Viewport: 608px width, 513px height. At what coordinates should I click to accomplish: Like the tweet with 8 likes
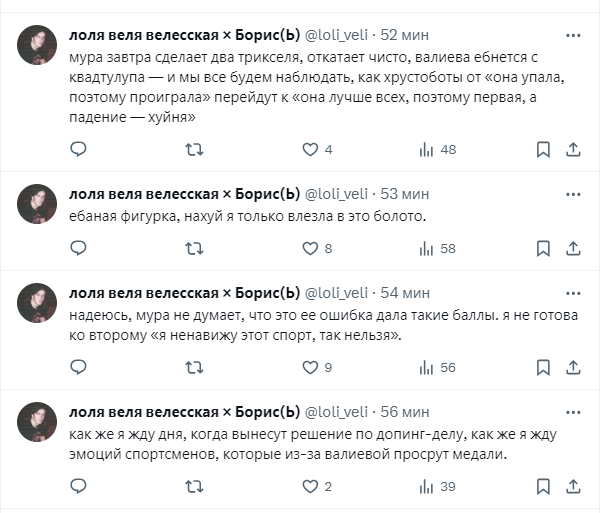(310, 248)
